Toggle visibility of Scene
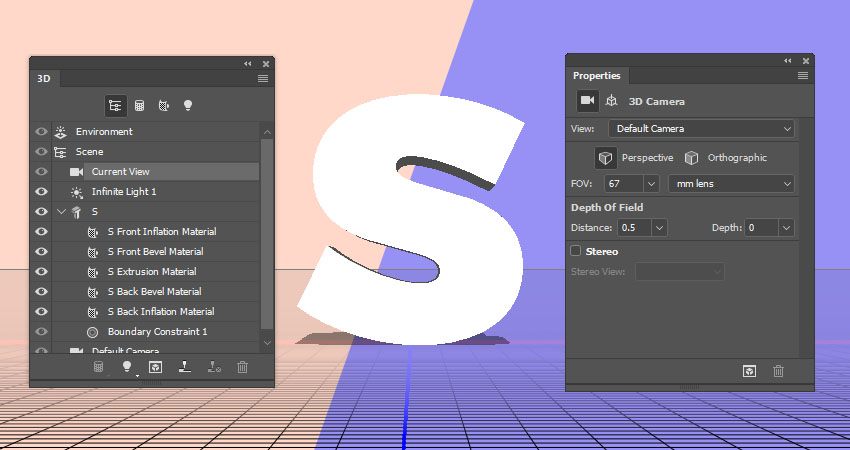 pos(41,152)
